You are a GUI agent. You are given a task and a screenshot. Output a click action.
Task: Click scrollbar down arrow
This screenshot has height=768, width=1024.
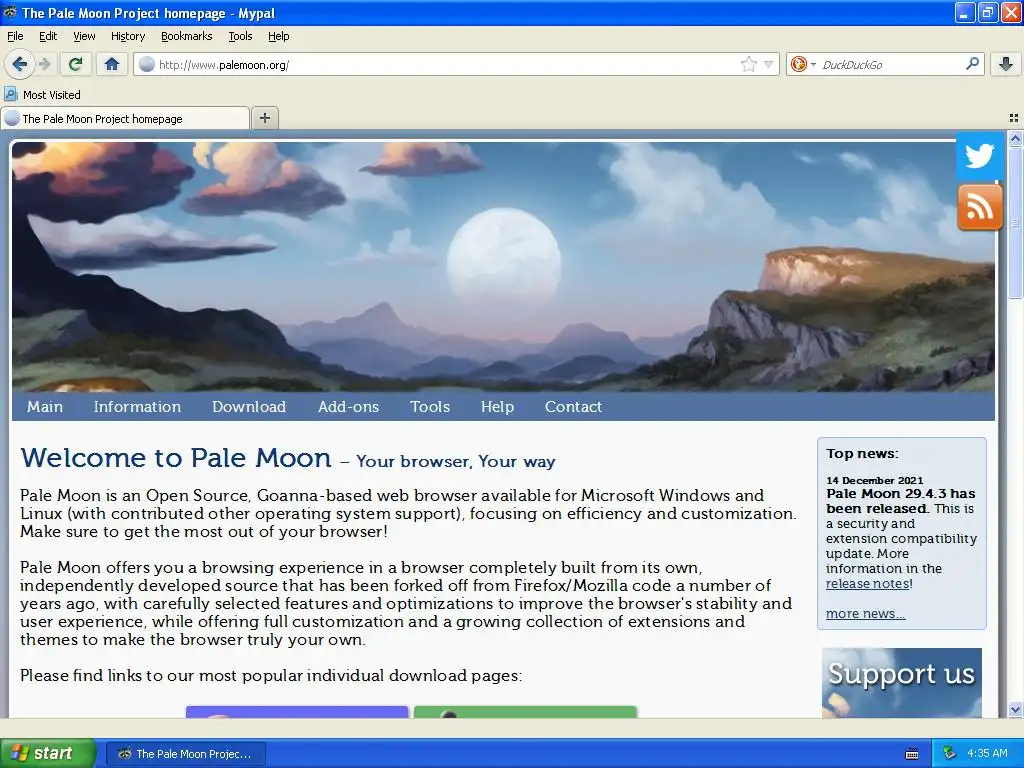(1015, 709)
